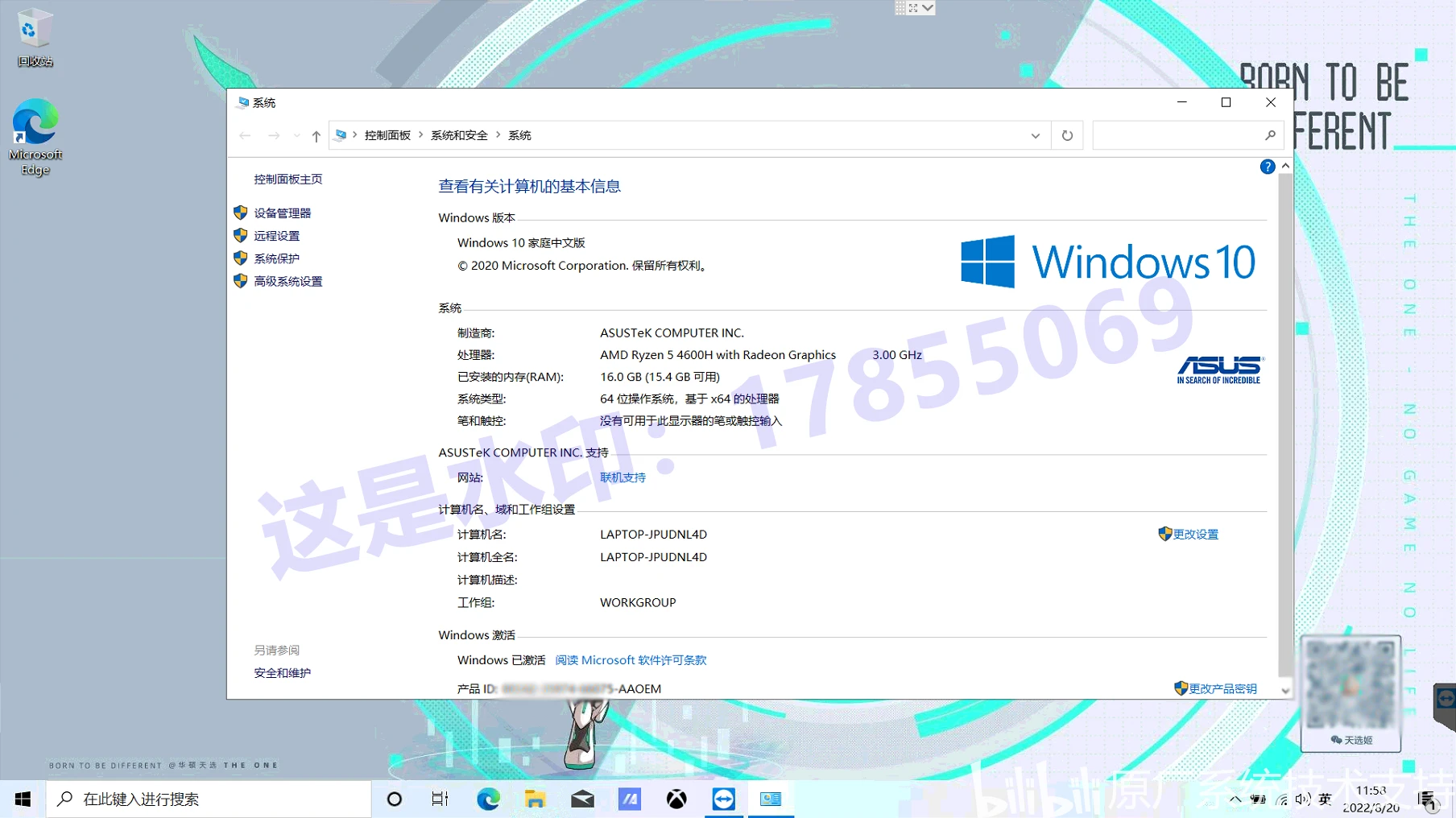Click AMD Ryzen 5 4600H processor text
The width and height of the screenshot is (1456, 818).
[718, 354]
